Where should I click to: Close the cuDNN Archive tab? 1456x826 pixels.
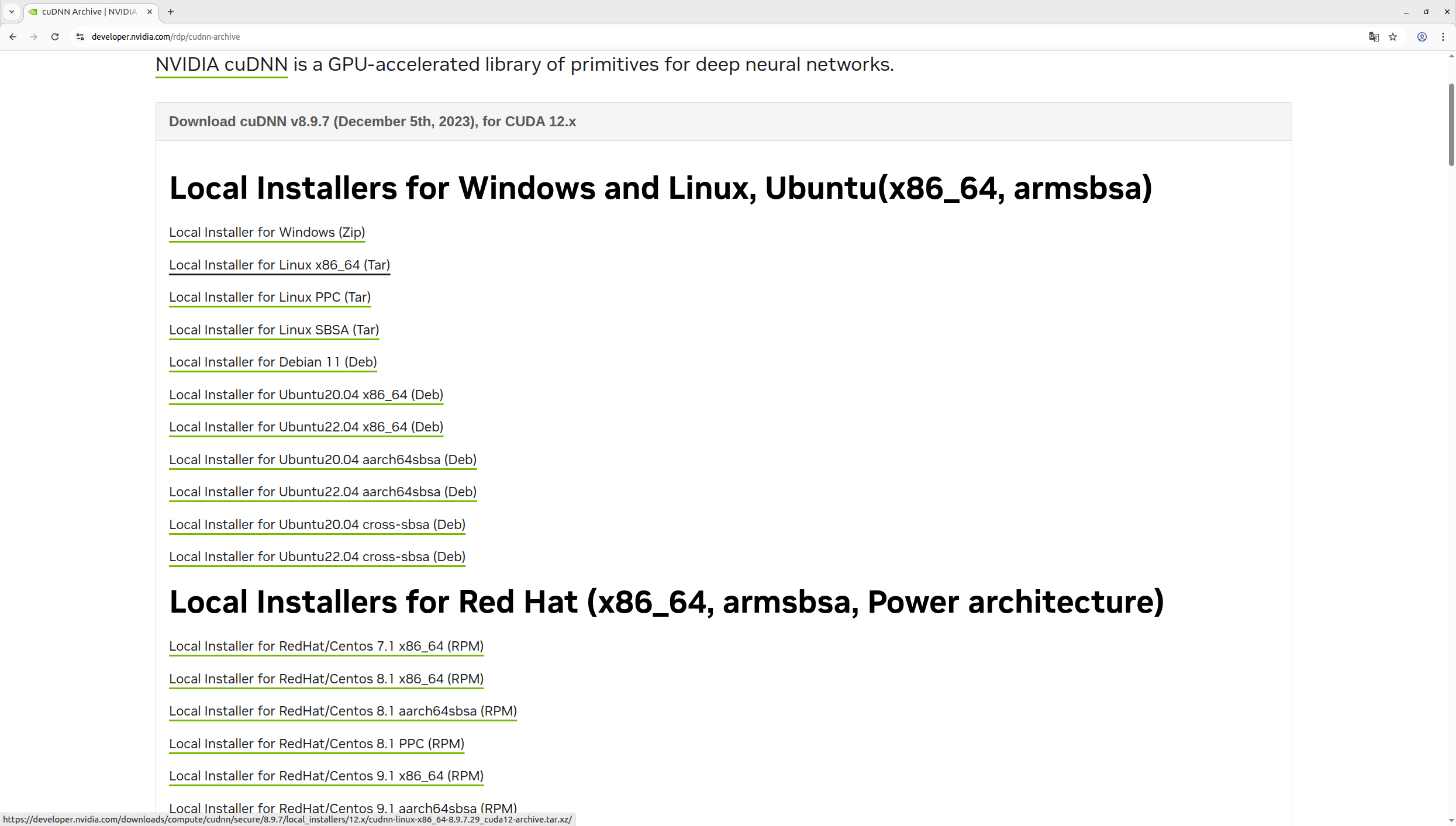pyautogui.click(x=150, y=12)
